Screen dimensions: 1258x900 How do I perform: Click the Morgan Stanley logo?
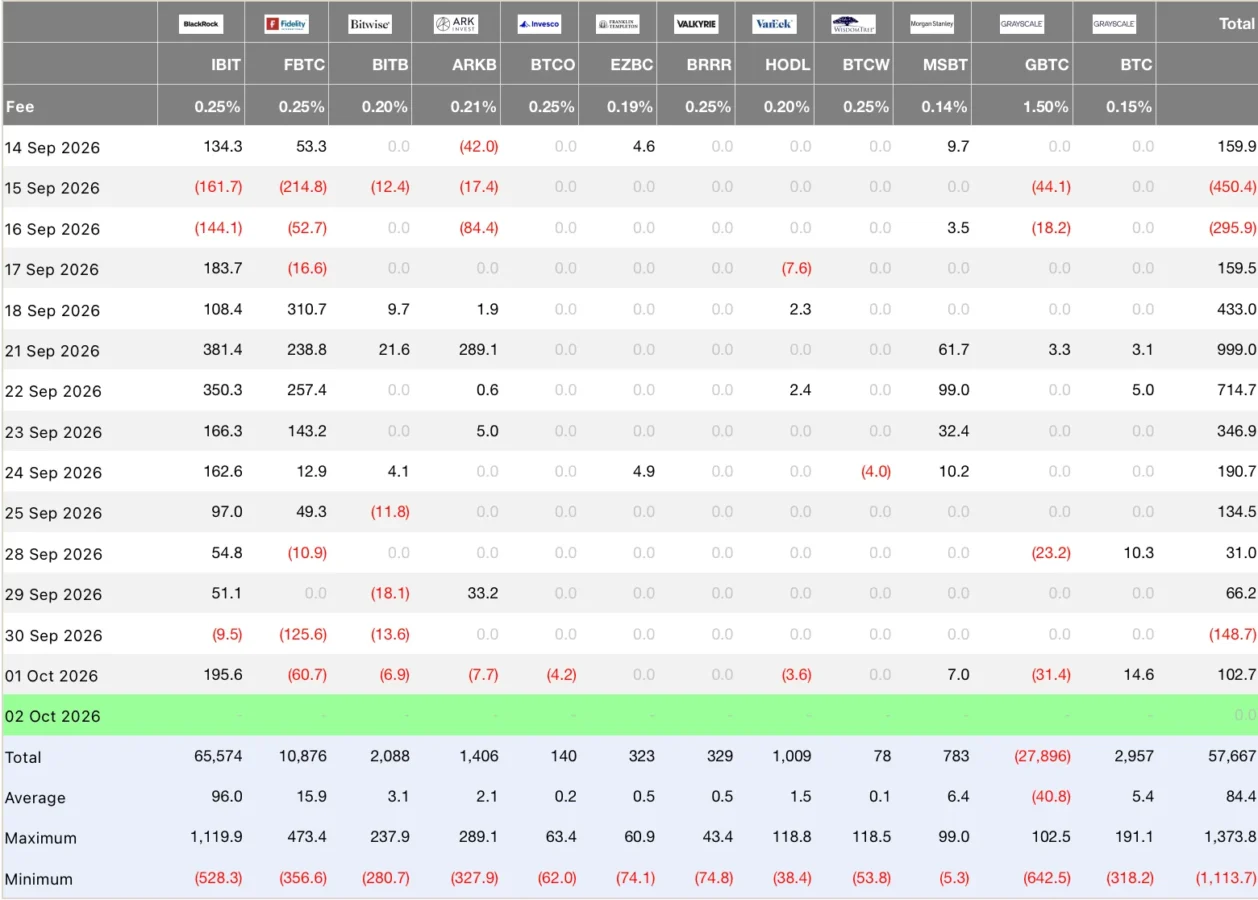pyautogui.click(x=932, y=24)
